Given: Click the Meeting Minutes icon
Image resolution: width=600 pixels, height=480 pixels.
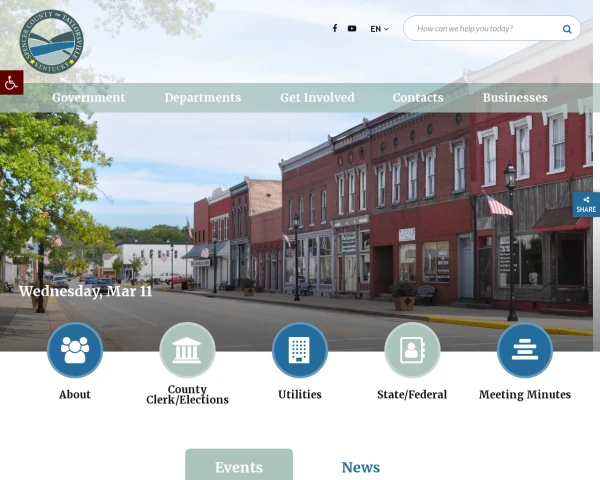Looking at the screenshot, I should coord(525,350).
